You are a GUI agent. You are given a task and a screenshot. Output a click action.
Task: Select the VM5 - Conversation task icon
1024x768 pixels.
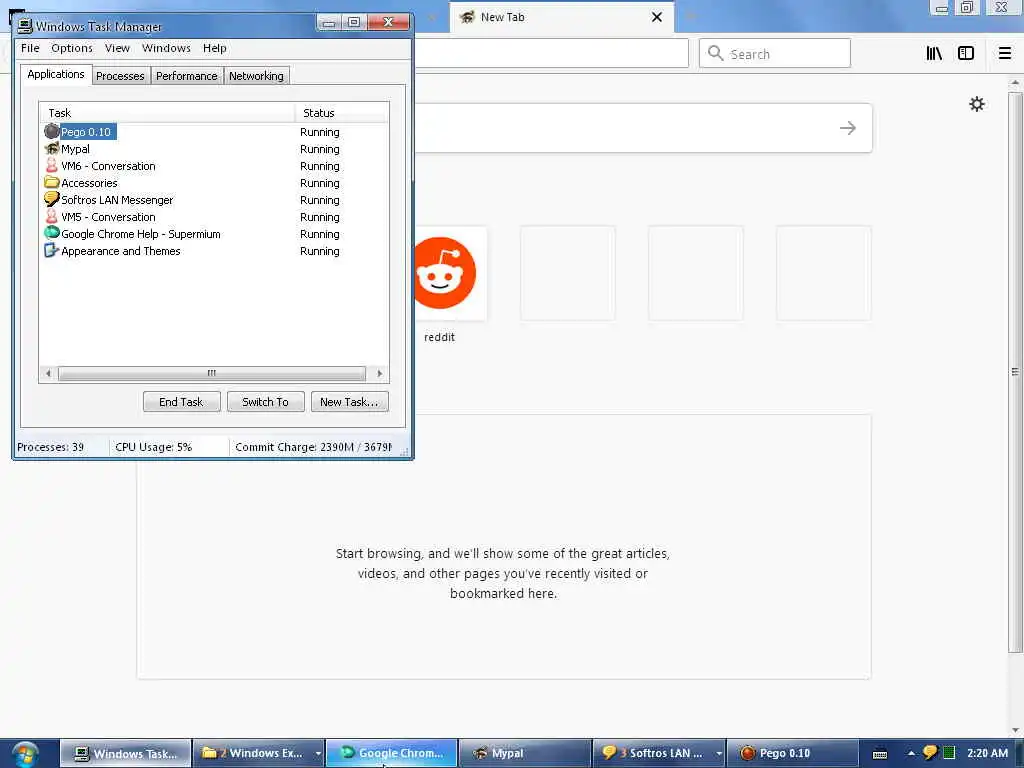52,216
